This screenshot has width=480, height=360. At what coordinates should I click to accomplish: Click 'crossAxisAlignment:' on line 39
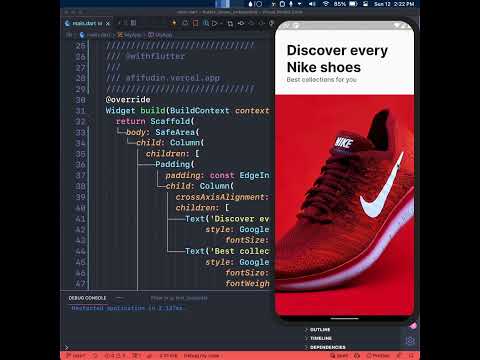[222, 197]
